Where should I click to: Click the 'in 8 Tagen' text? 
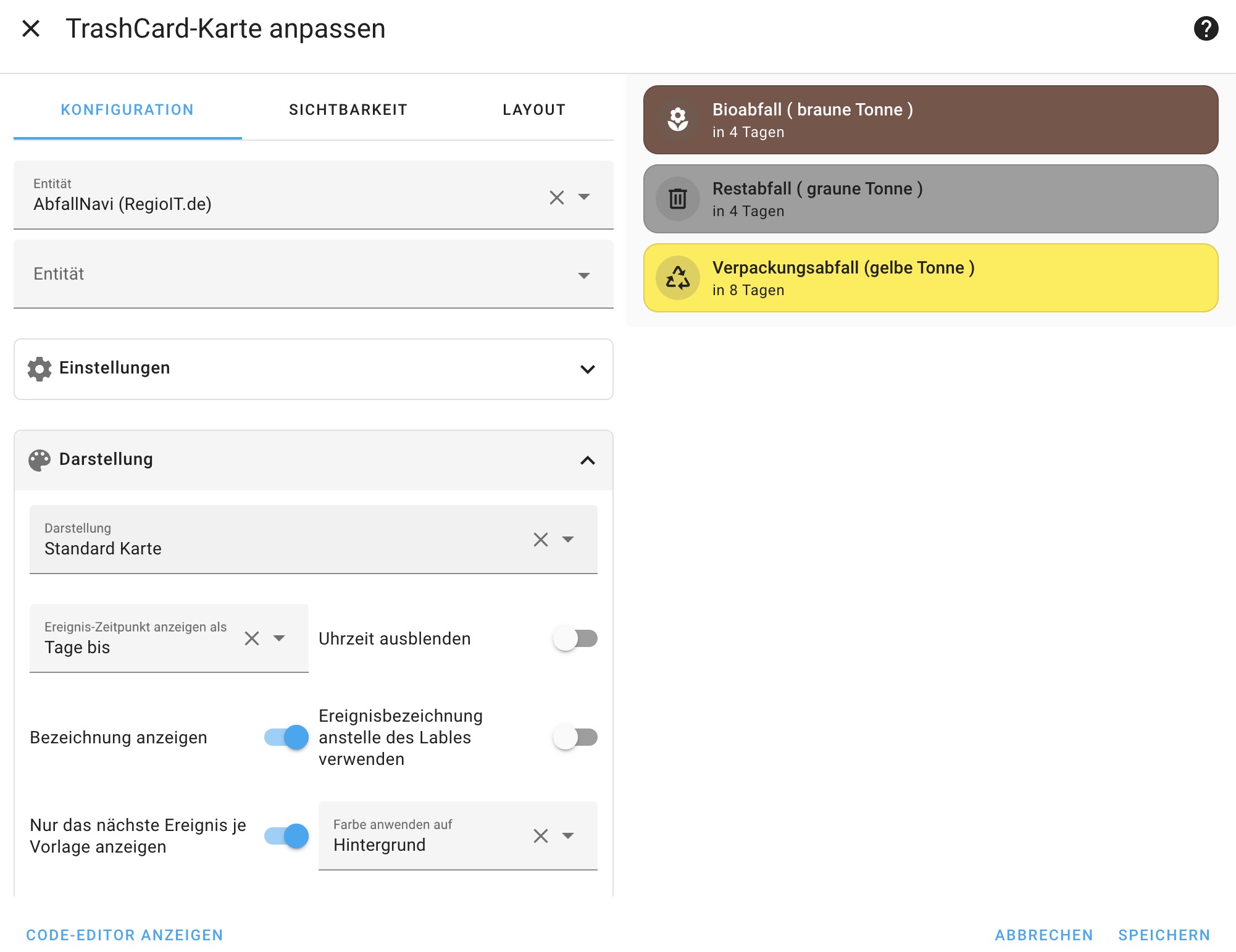click(748, 290)
